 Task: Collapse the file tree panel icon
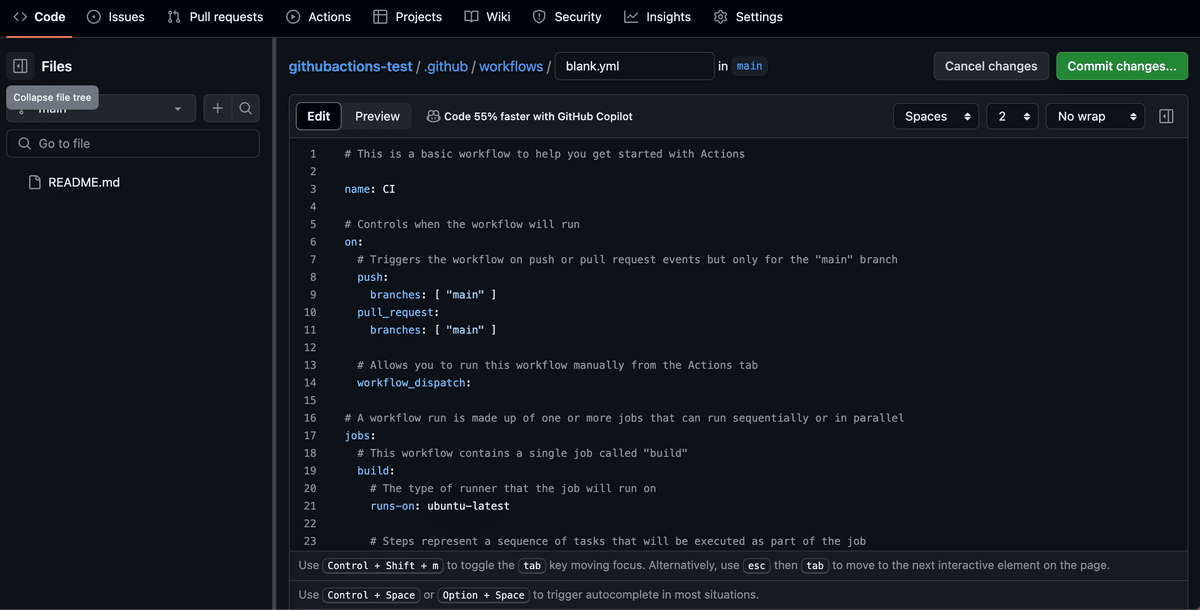click(20, 66)
